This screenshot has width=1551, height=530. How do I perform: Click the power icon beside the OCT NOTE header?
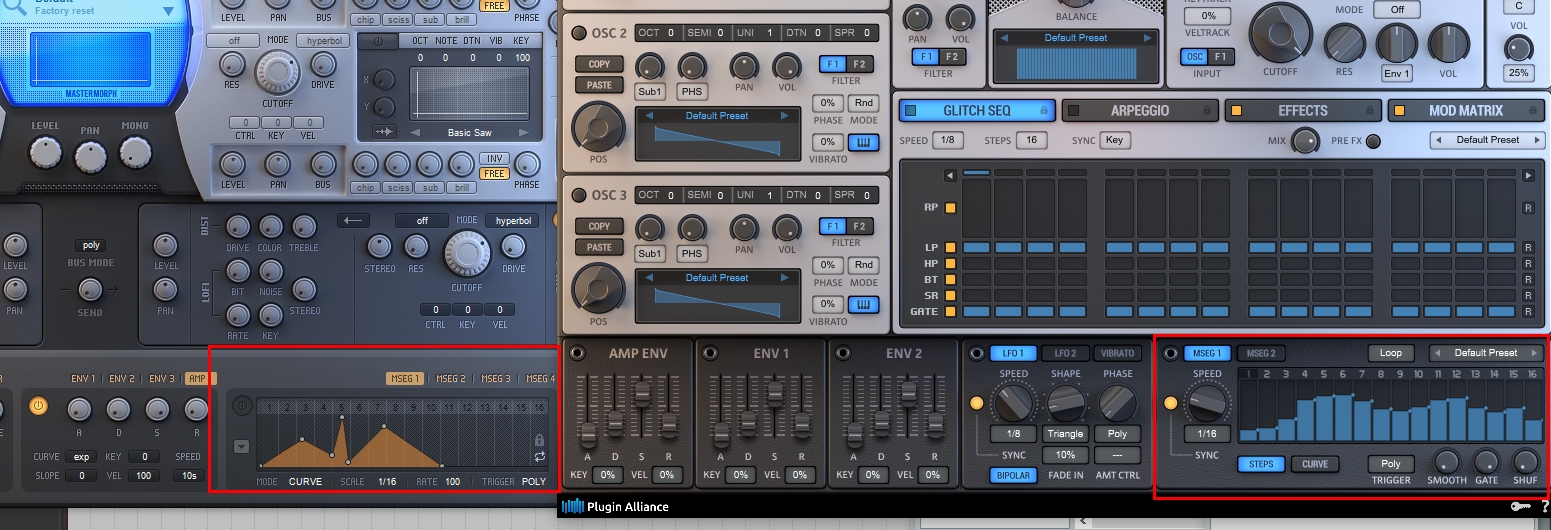tap(377, 41)
